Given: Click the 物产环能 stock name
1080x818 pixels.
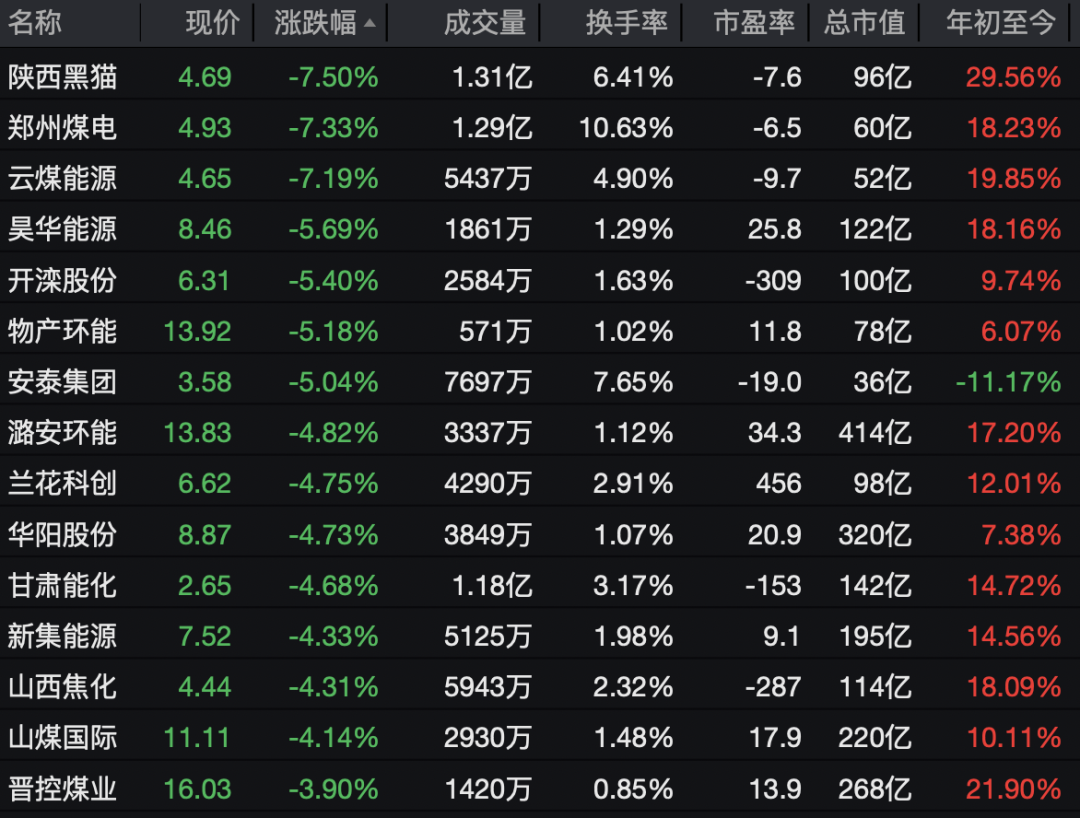Looking at the screenshot, I should tap(62, 331).
